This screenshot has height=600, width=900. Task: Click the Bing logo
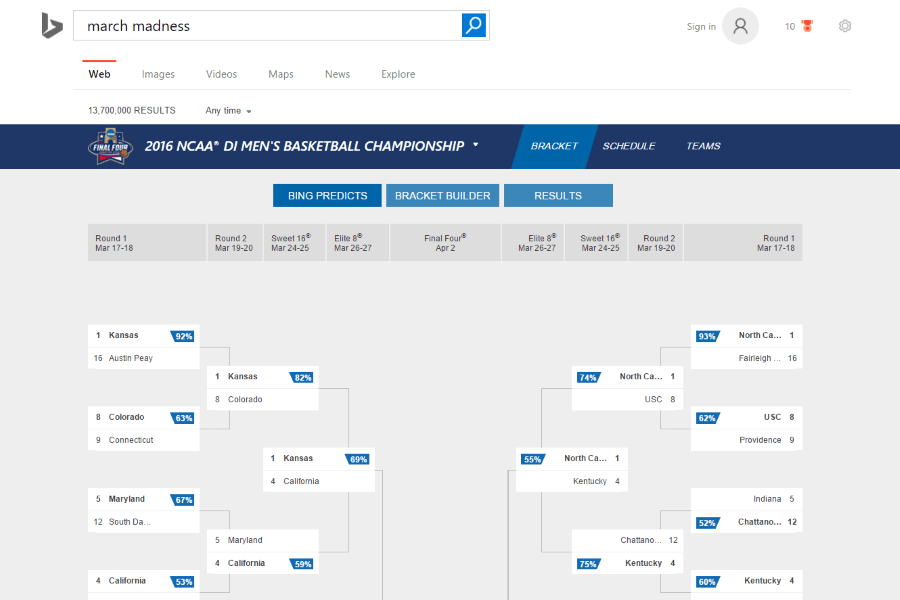pyautogui.click(x=52, y=24)
